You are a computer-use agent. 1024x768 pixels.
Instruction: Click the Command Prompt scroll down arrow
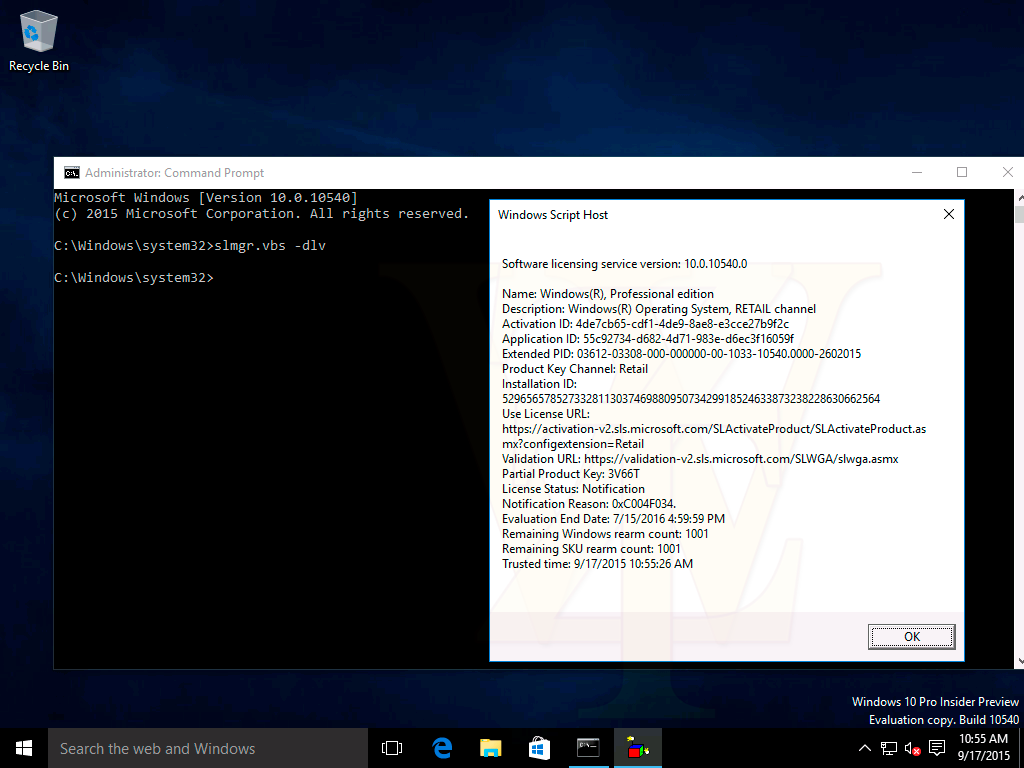1019,661
